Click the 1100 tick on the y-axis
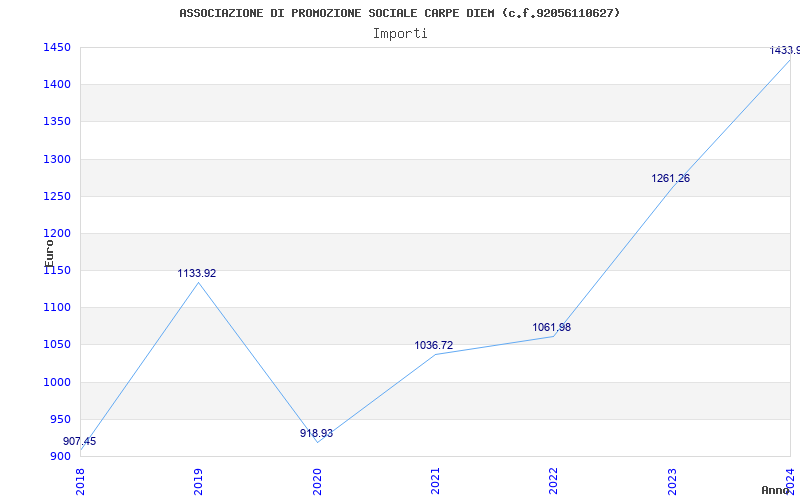This screenshot has height=500, width=800. (x=57, y=307)
